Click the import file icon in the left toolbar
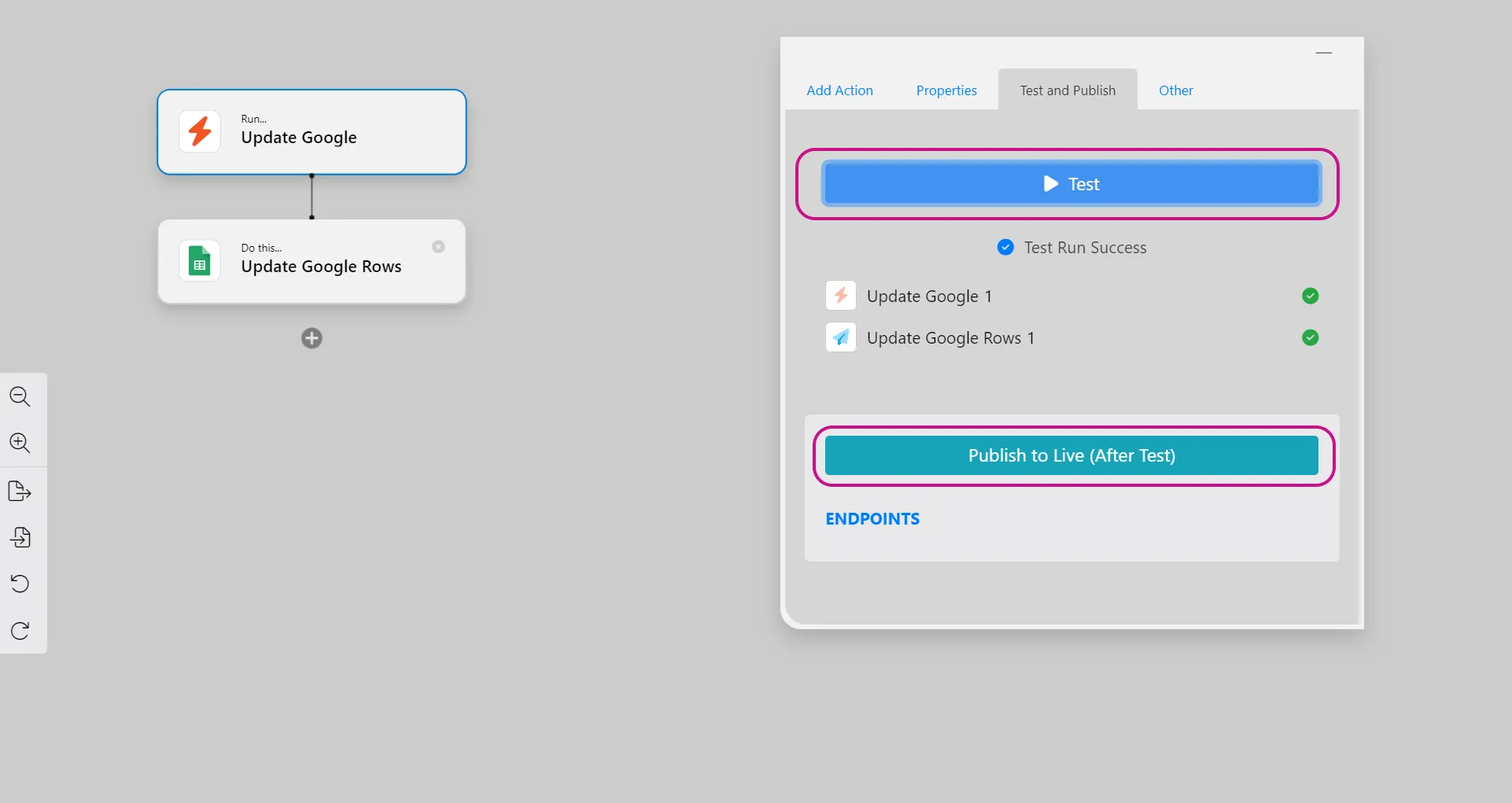Viewport: 1512px width, 803px height. [20, 538]
